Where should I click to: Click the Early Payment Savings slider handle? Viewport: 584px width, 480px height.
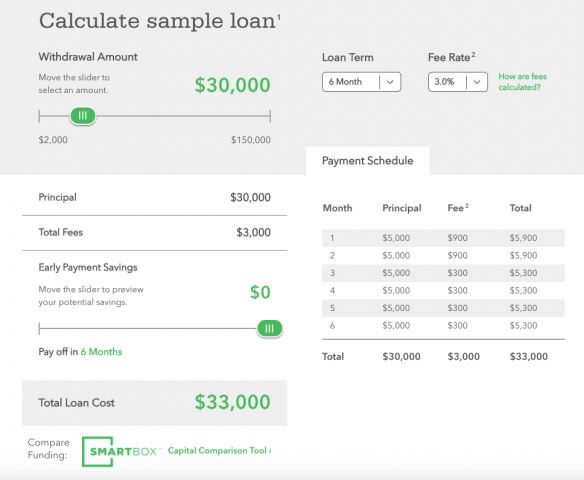point(270,328)
